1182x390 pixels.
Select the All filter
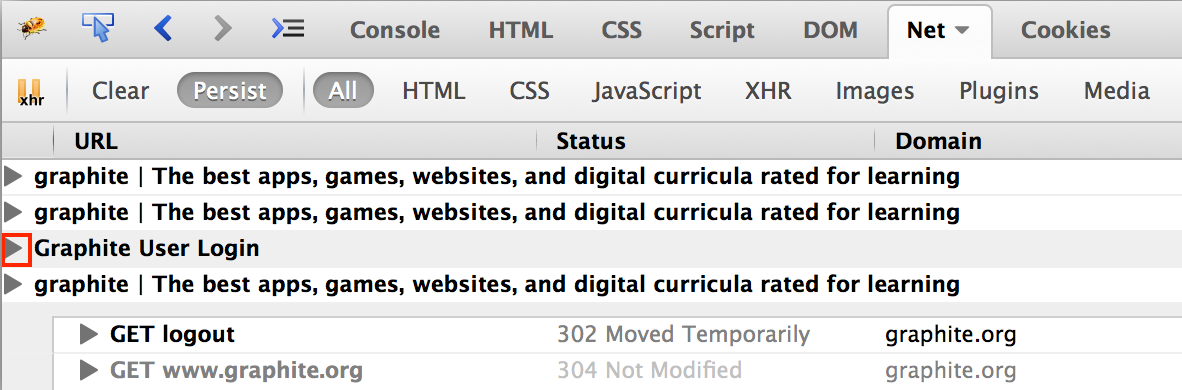tap(343, 91)
